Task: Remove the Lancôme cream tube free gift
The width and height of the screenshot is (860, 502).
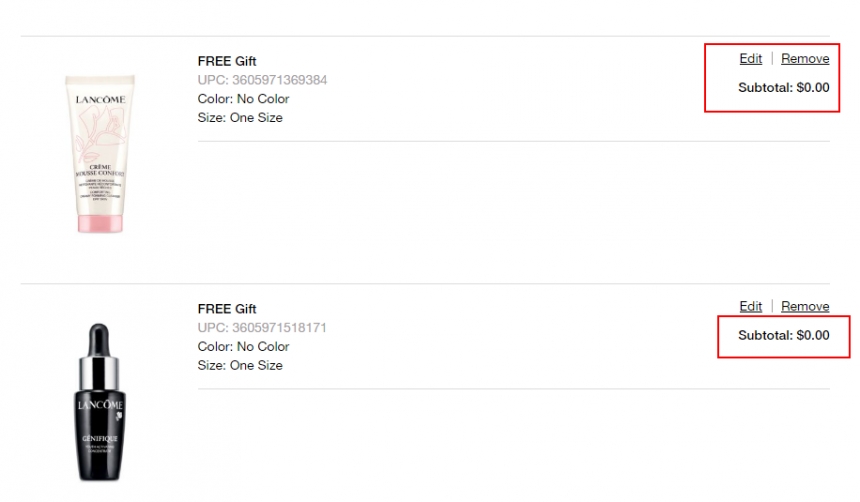Action: (805, 59)
